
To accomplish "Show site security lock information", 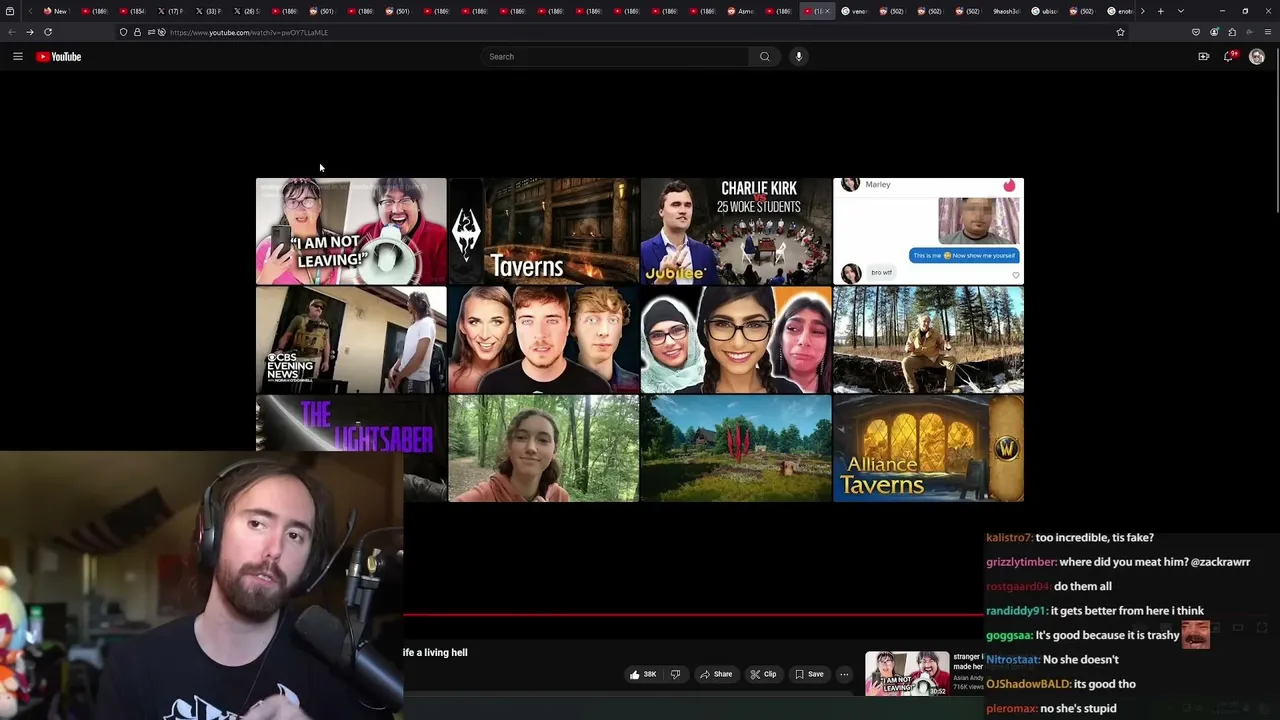I will click(x=137, y=32).
